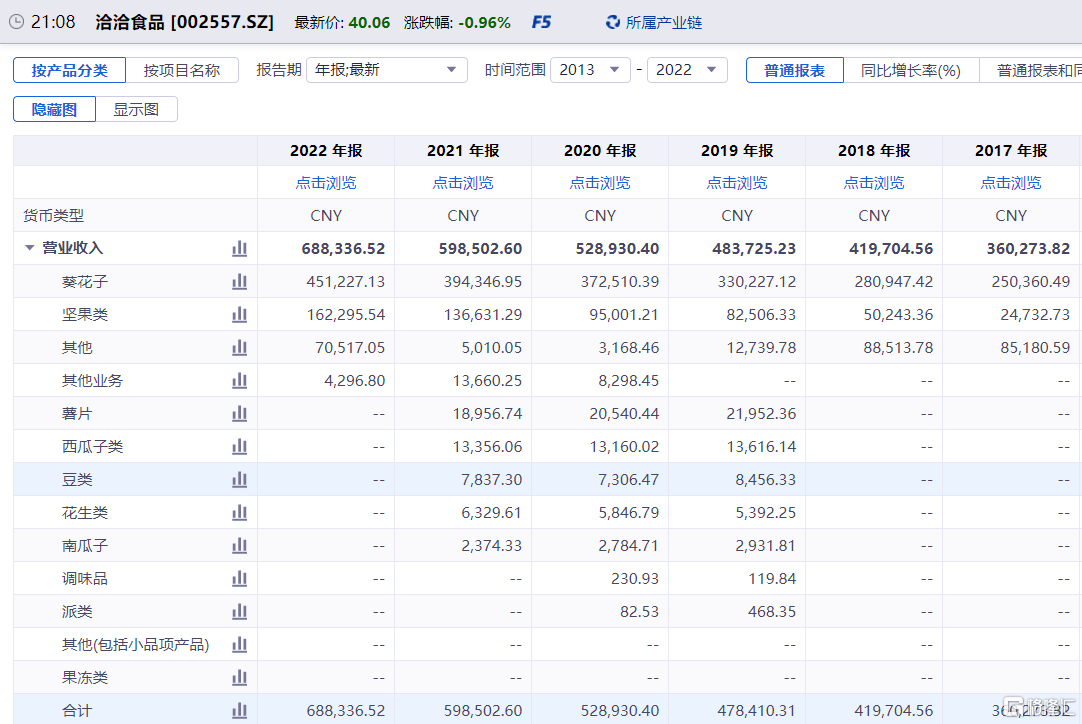1082x724 pixels.
Task: Open the chart icon for 坚果类 row
Action: (x=239, y=315)
